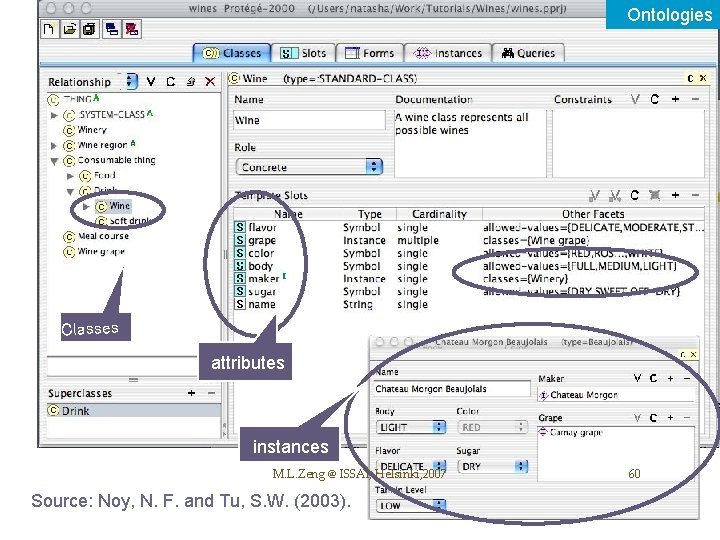The width and height of the screenshot is (720, 540).
Task: Click the Other Facets column header
Action: (593, 214)
